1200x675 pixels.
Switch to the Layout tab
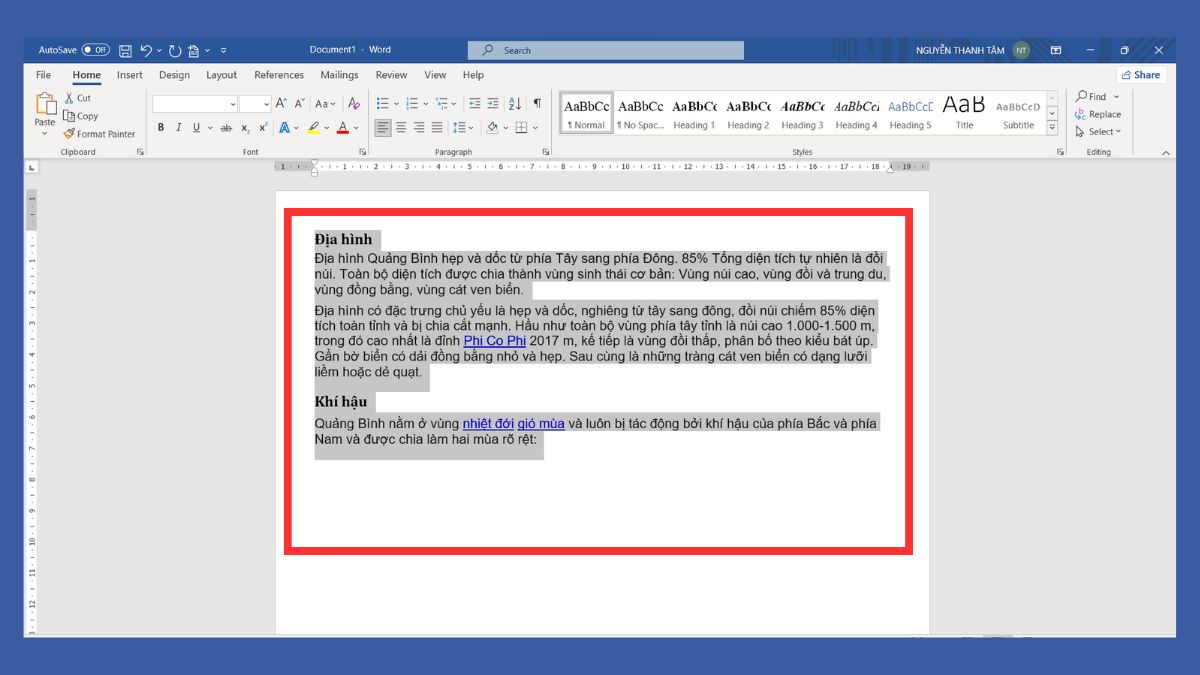click(x=221, y=75)
